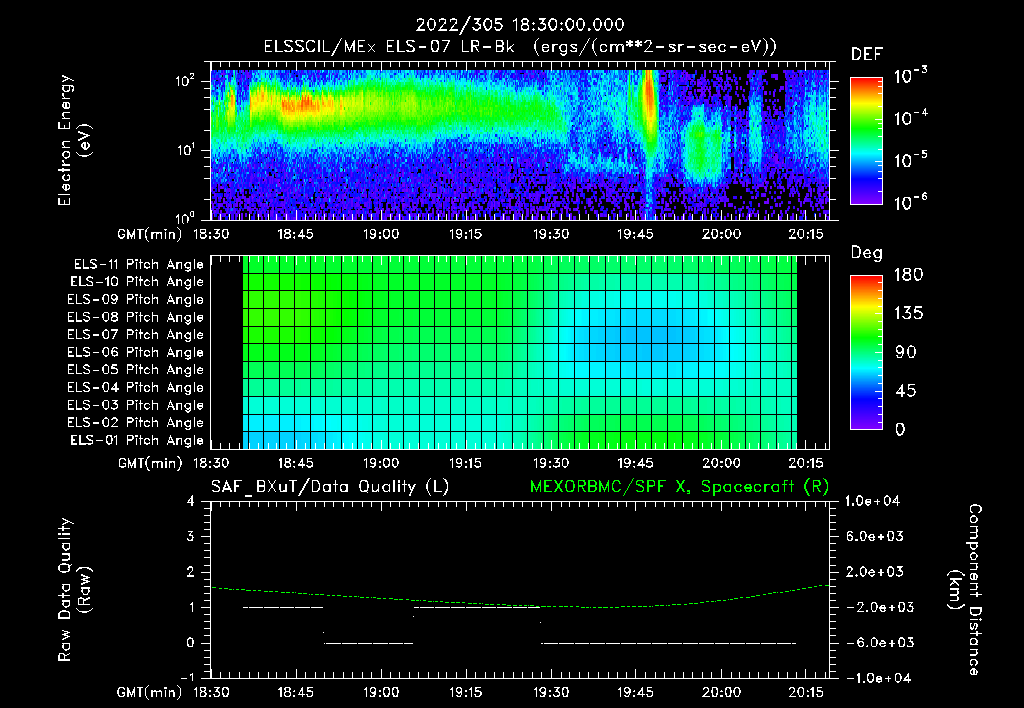Click the 20:00 time tick under pitch angle panel
The image size is (1024, 708).
coord(721,463)
